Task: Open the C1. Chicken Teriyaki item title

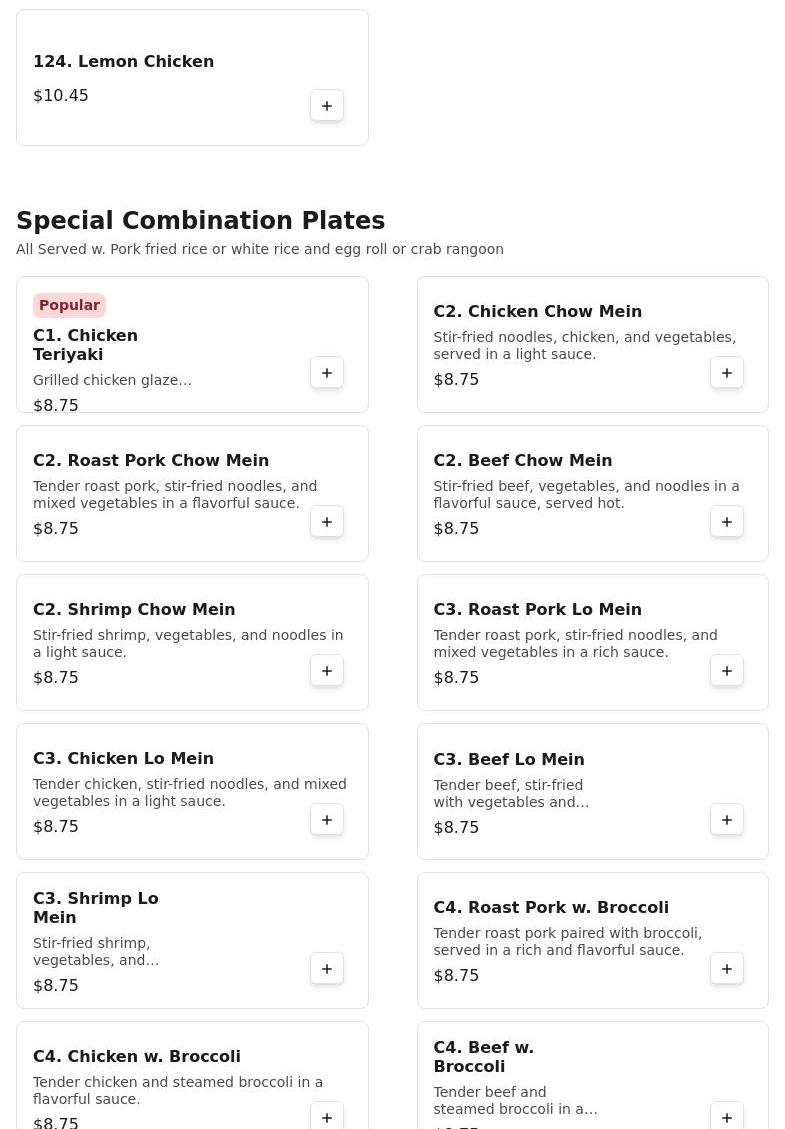Action: click(x=85, y=345)
